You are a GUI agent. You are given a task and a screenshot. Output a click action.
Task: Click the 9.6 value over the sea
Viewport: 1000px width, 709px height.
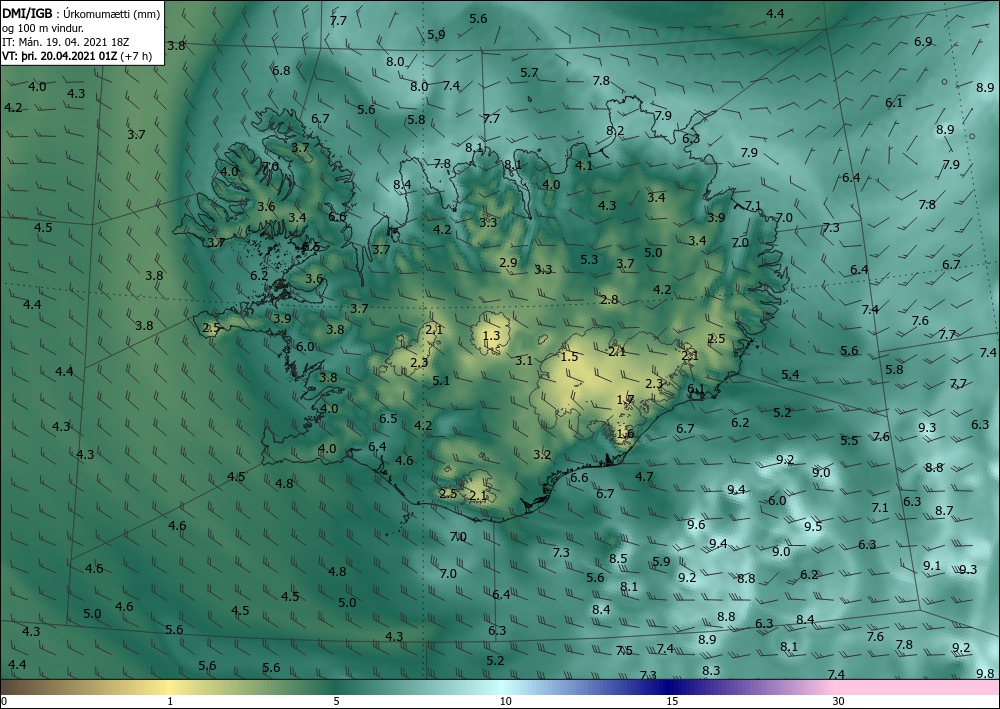pos(696,524)
